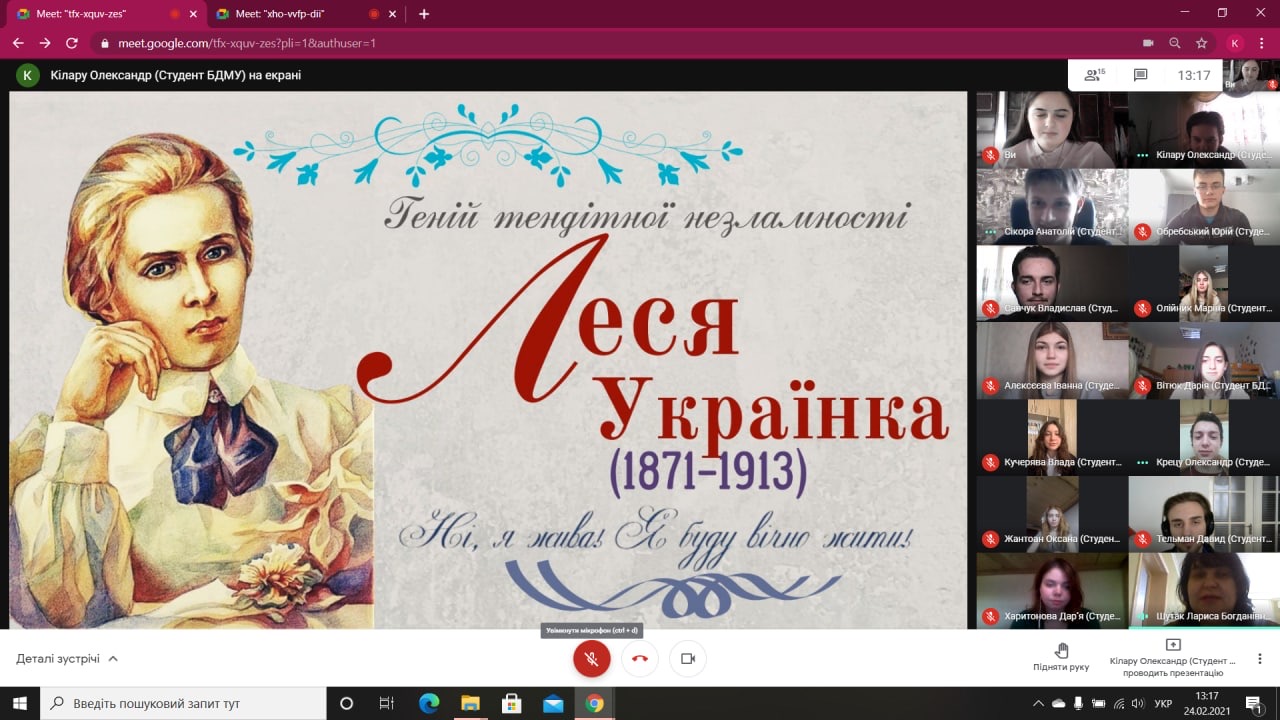Open the meeting chat panel

(1140, 75)
